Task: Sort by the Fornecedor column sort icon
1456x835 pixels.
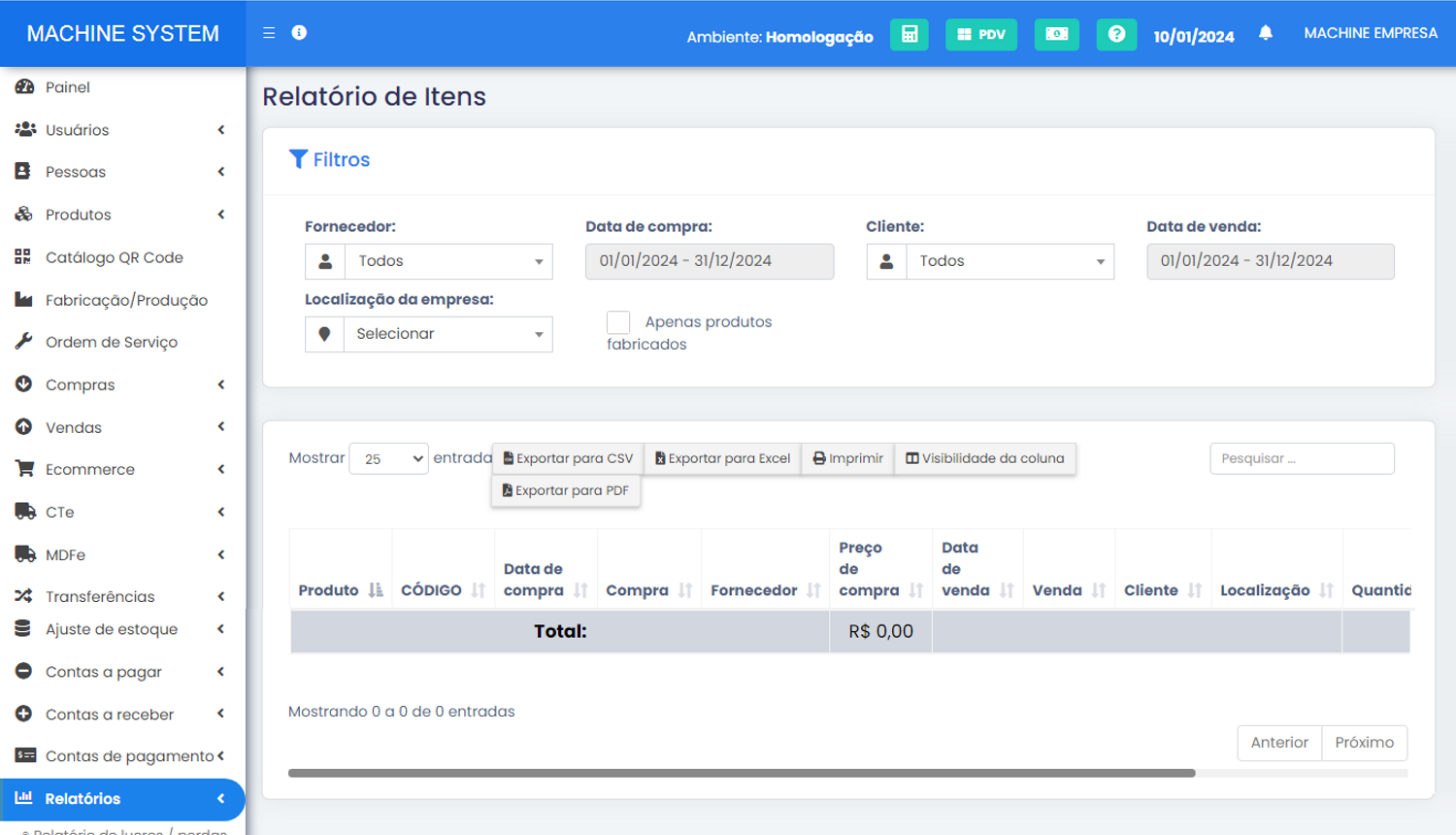Action: click(813, 590)
